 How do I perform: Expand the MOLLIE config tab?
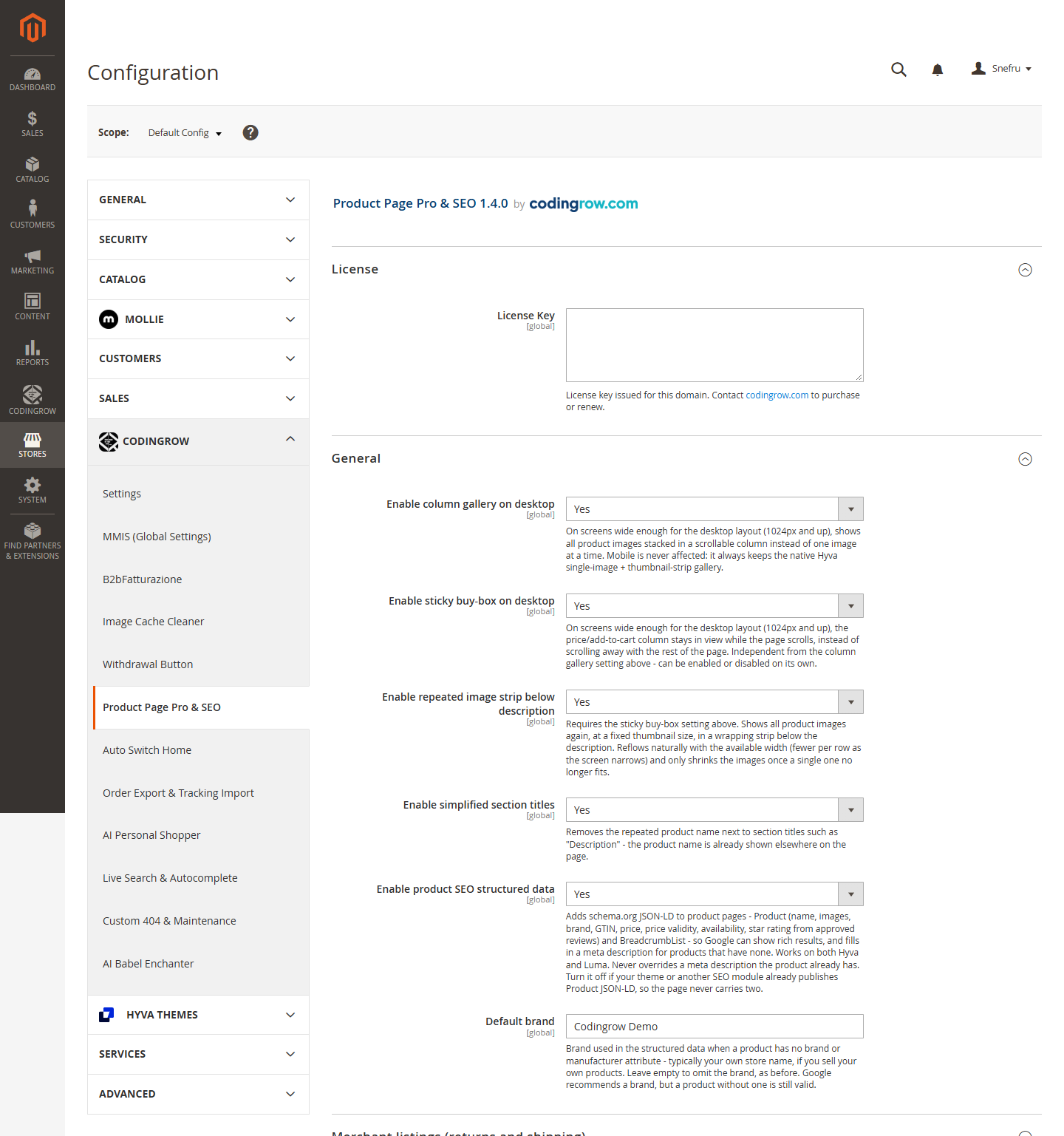(x=198, y=319)
